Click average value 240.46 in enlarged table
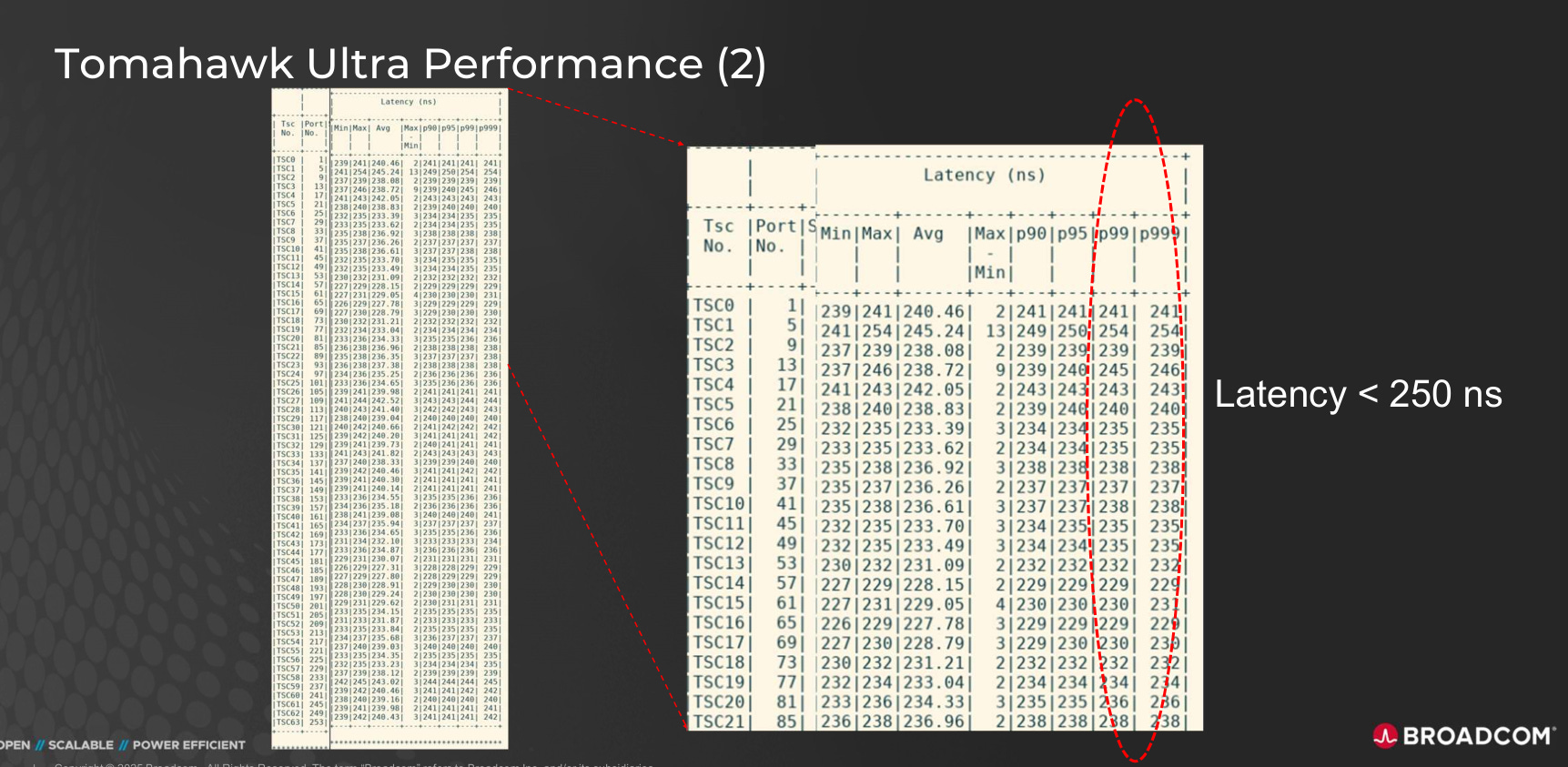Screen dimensions: 1568x767 pos(934,311)
